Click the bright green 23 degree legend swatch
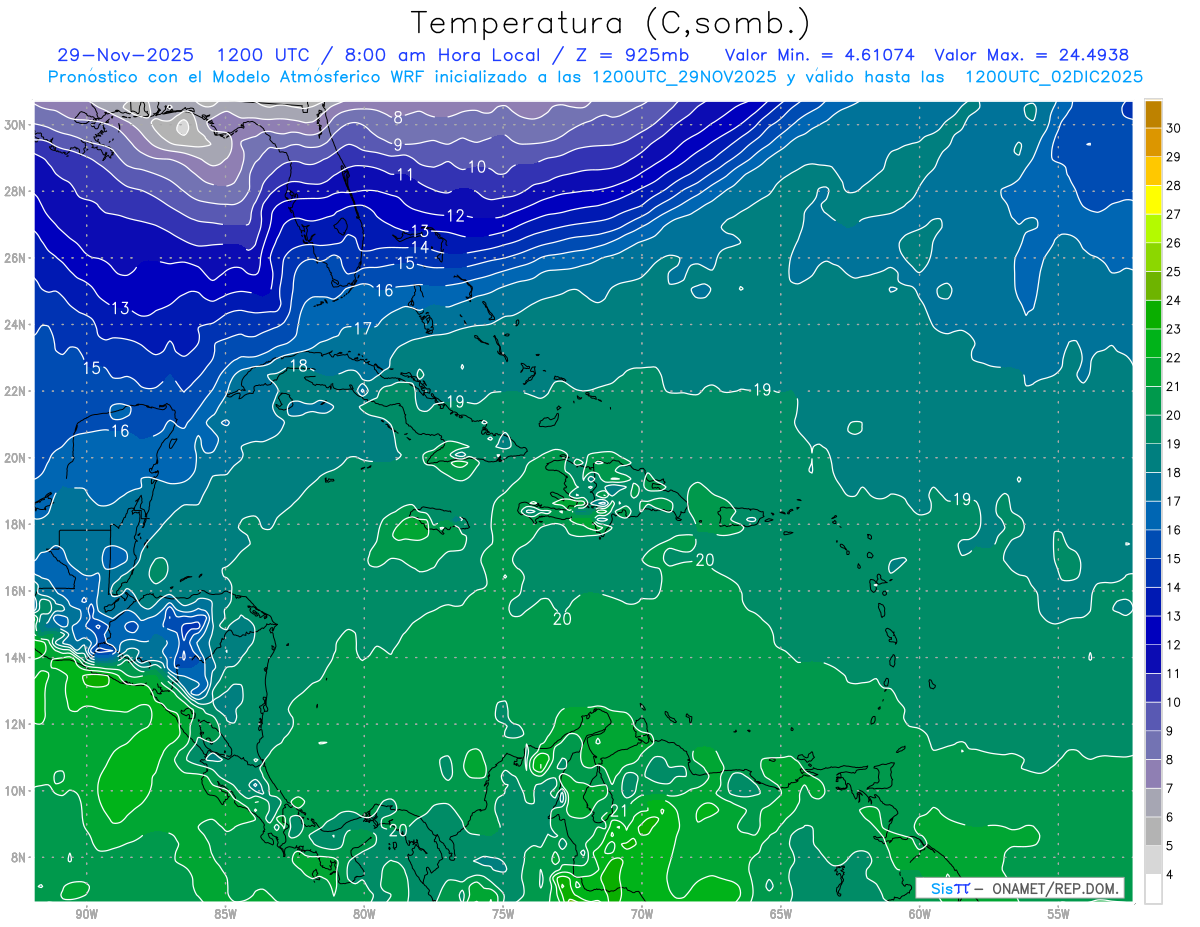The image size is (1200, 927). click(x=1153, y=315)
